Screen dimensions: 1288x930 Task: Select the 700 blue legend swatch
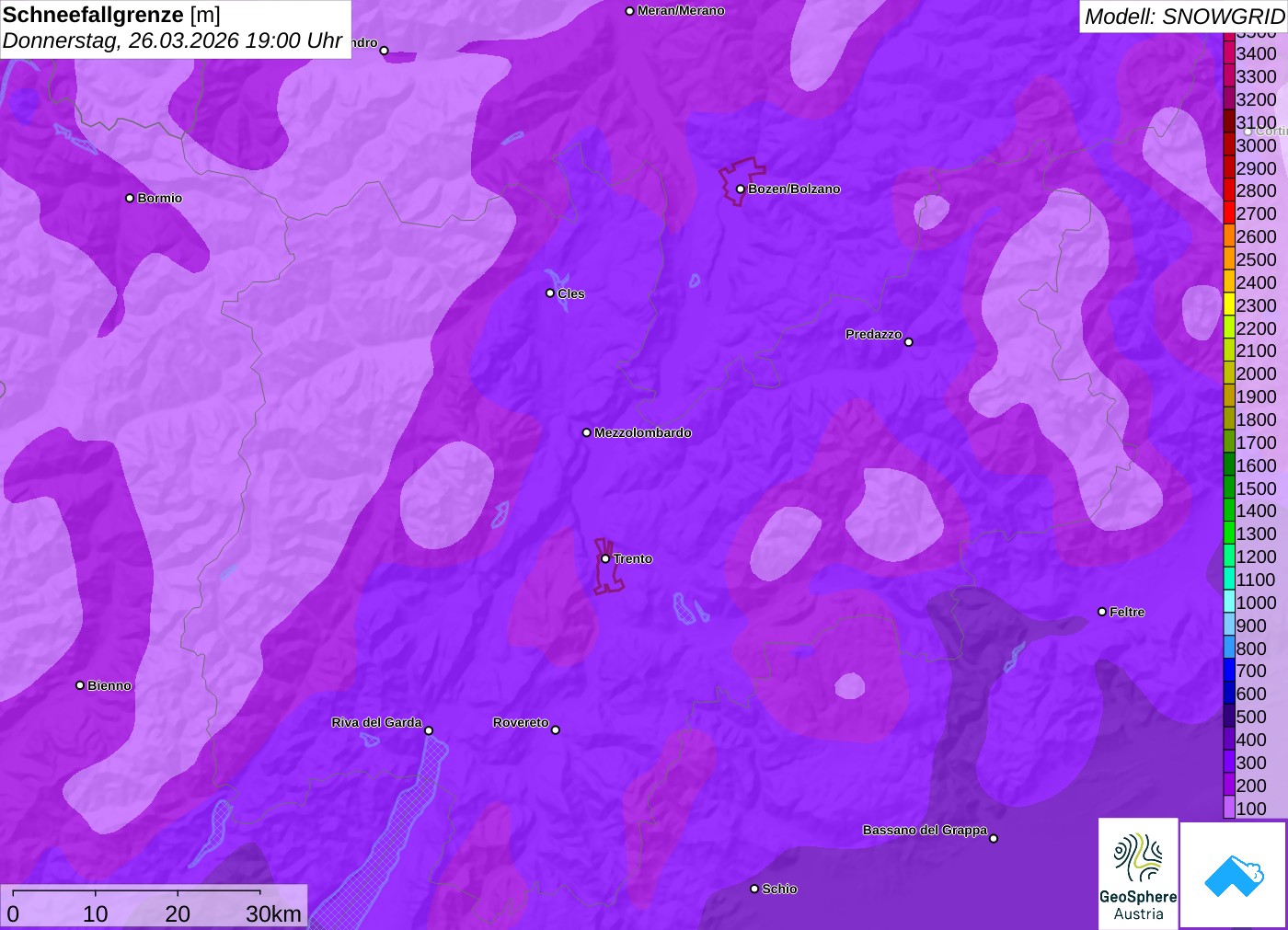[x=1229, y=671]
